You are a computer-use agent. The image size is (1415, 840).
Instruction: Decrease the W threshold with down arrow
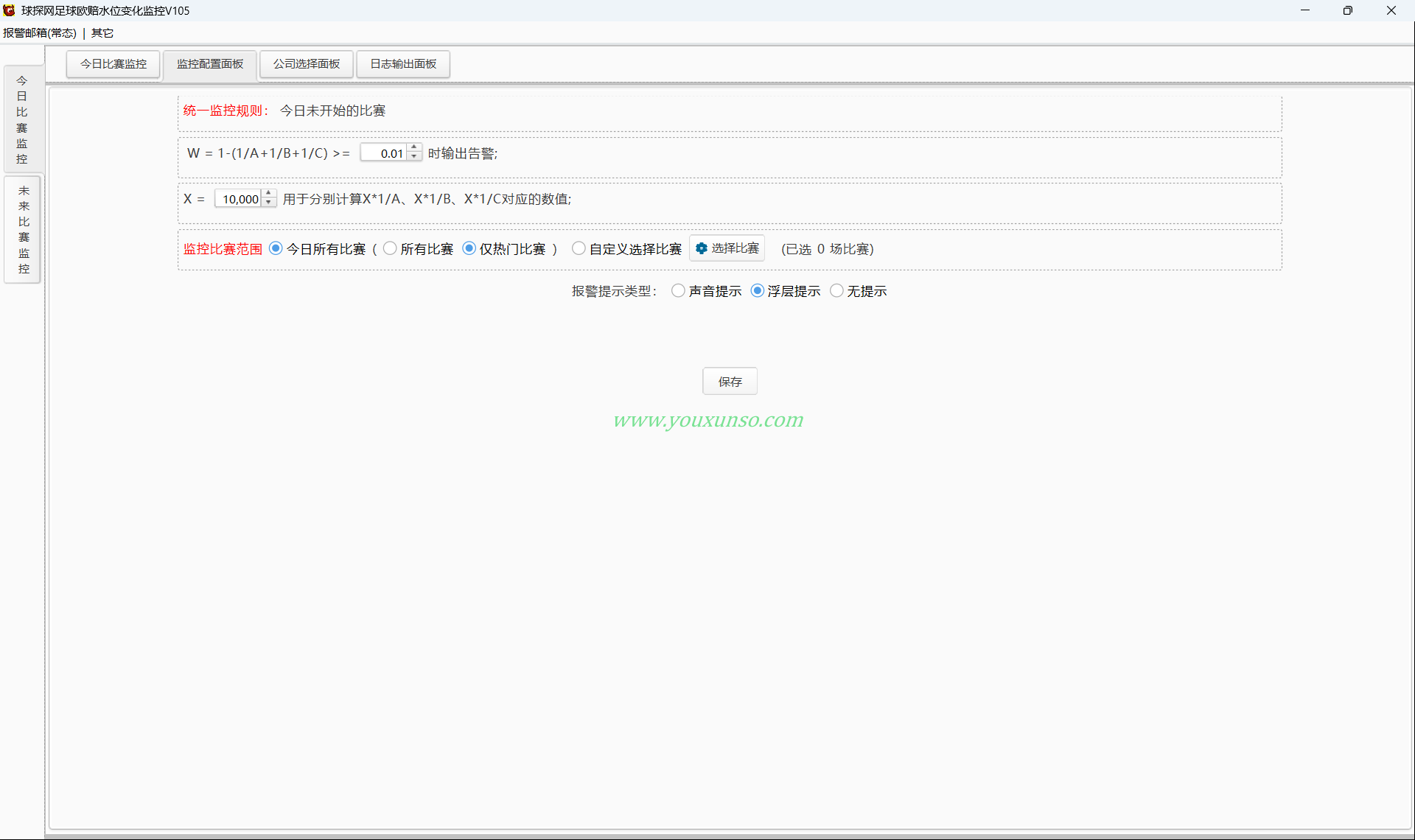[414, 157]
